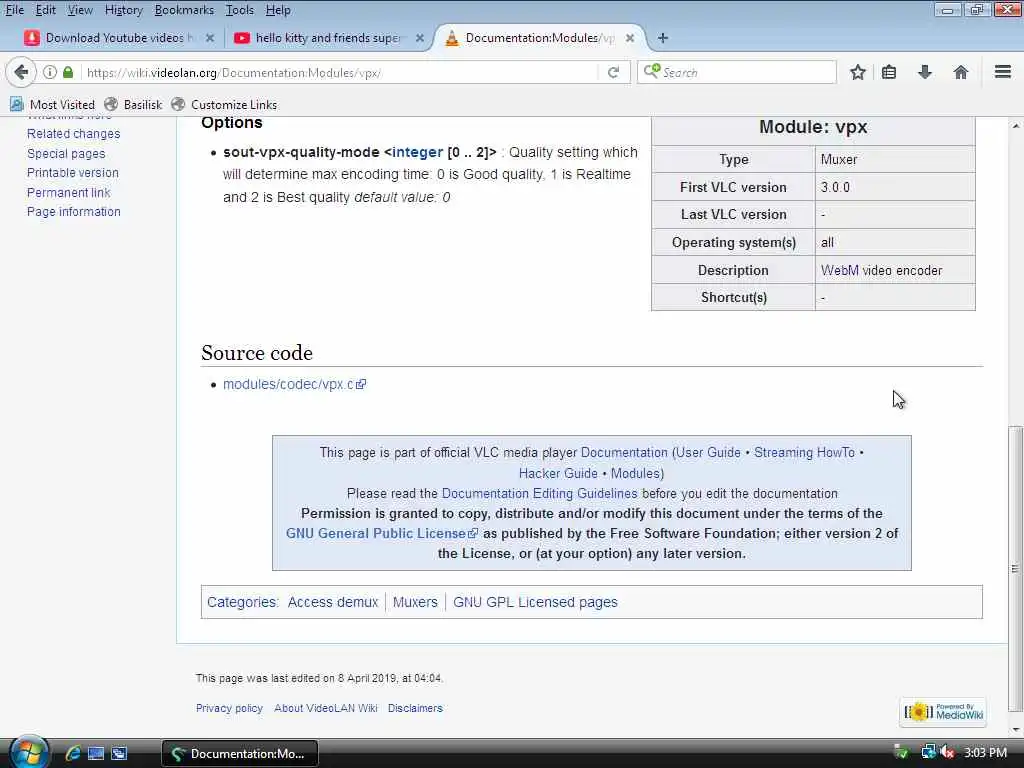Open the Streaming HowTo link
The width and height of the screenshot is (1024, 768).
click(804, 453)
